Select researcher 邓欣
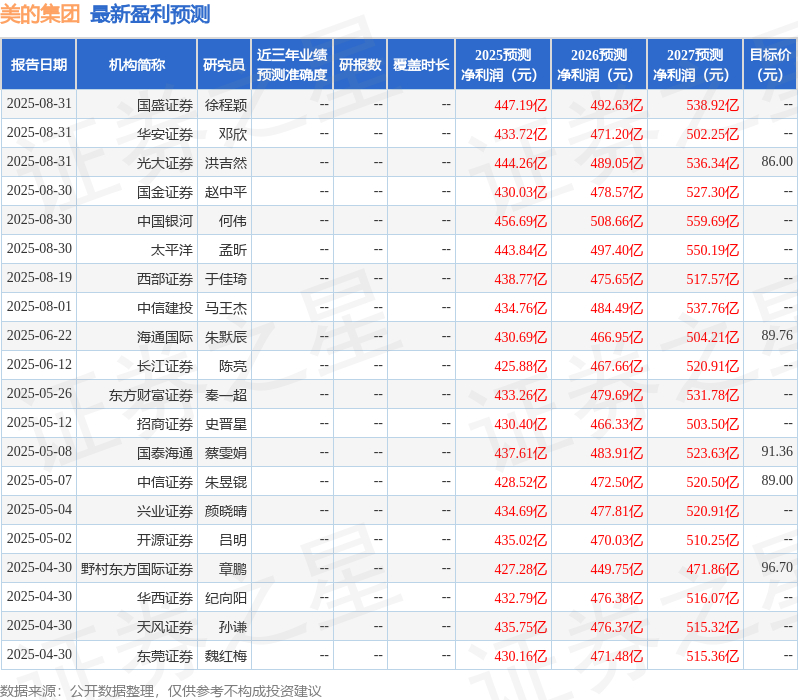 pos(233,134)
